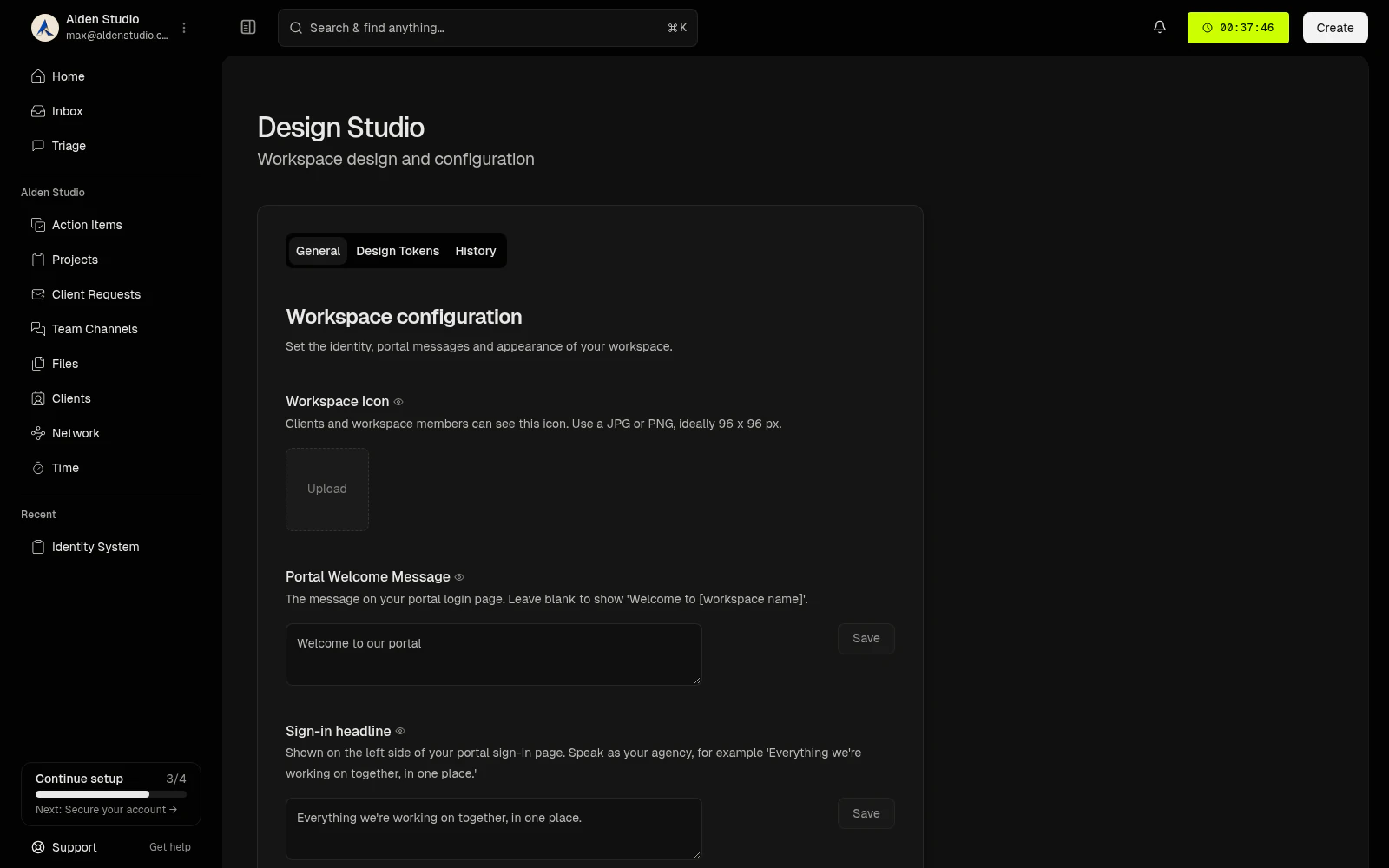Click eye icon beside Sign-in headline
This screenshot has height=868, width=1389.
point(400,732)
